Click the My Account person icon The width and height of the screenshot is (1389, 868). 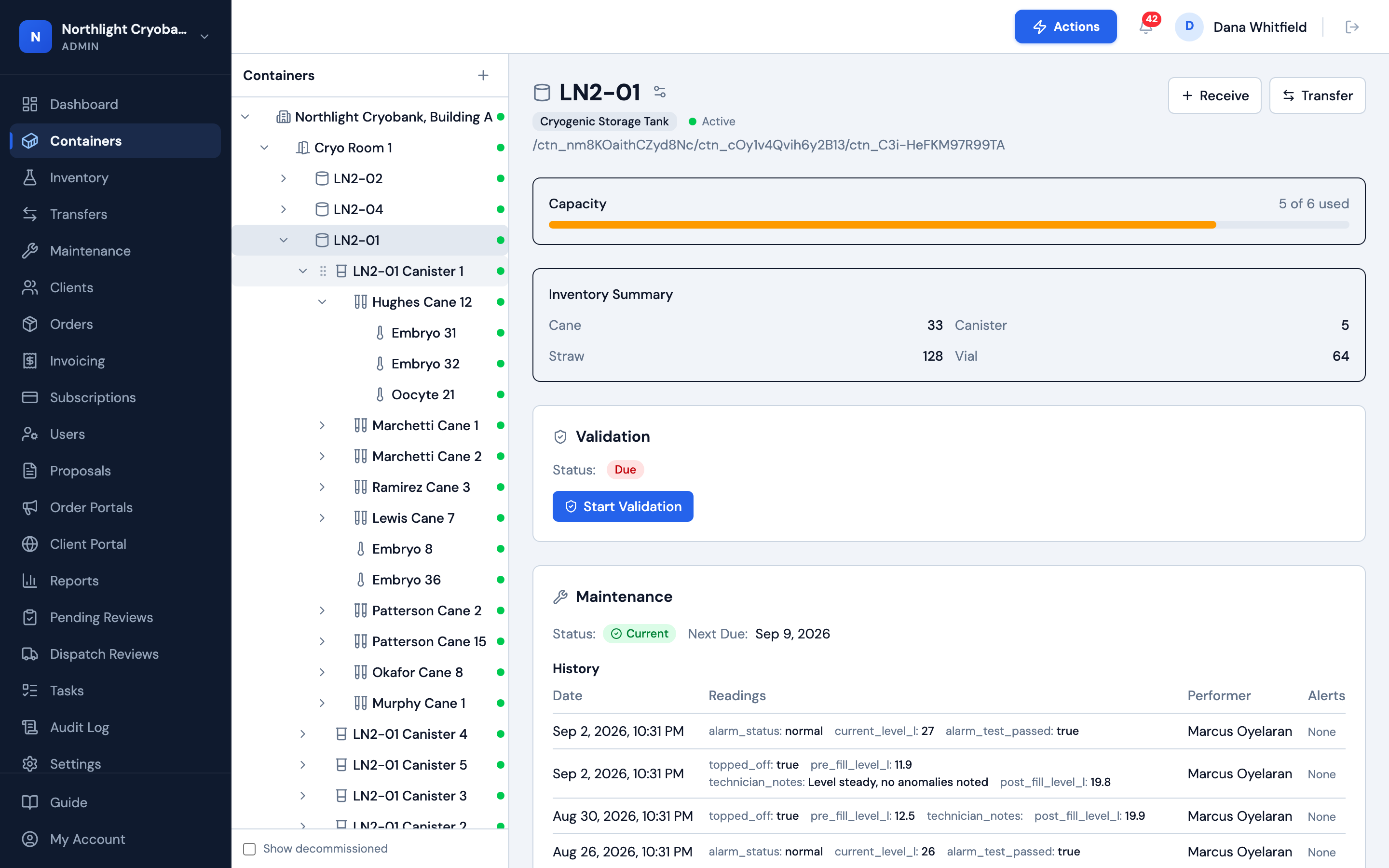(x=30, y=839)
